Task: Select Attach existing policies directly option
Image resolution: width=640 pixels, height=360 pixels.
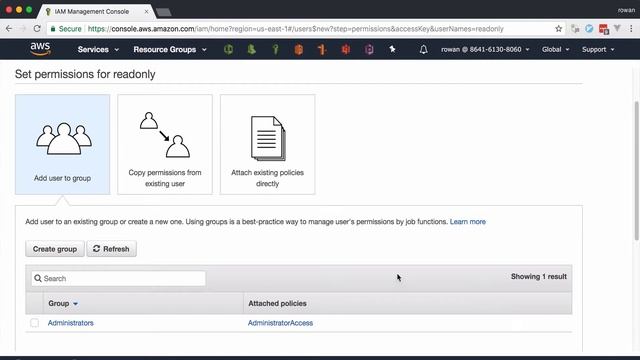Action: (x=267, y=144)
